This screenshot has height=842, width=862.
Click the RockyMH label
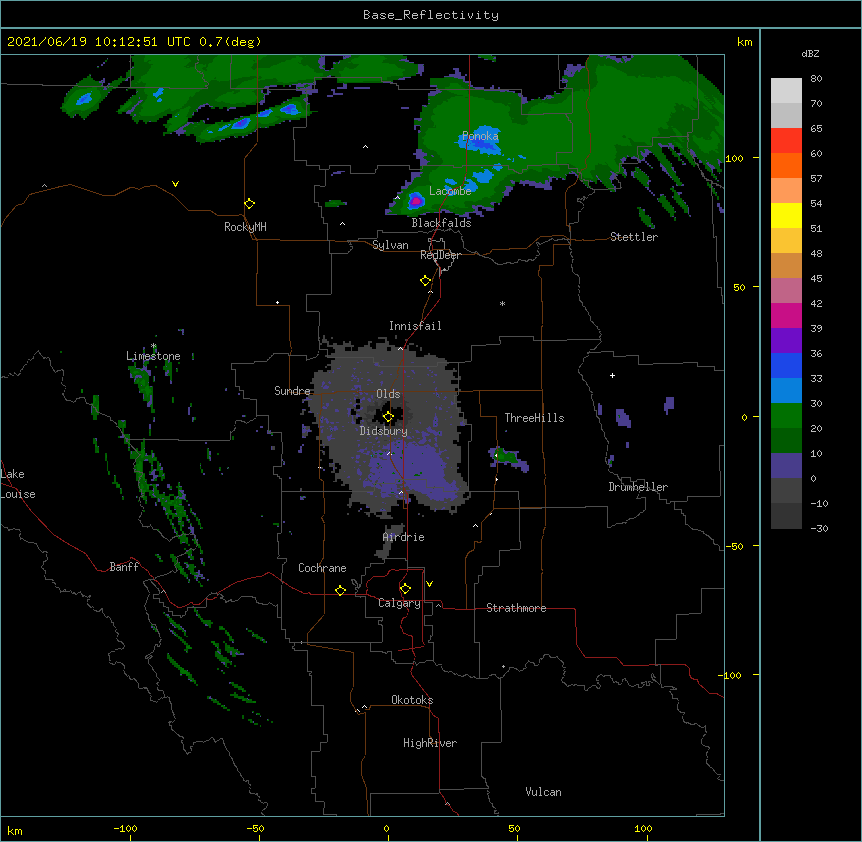click(245, 227)
